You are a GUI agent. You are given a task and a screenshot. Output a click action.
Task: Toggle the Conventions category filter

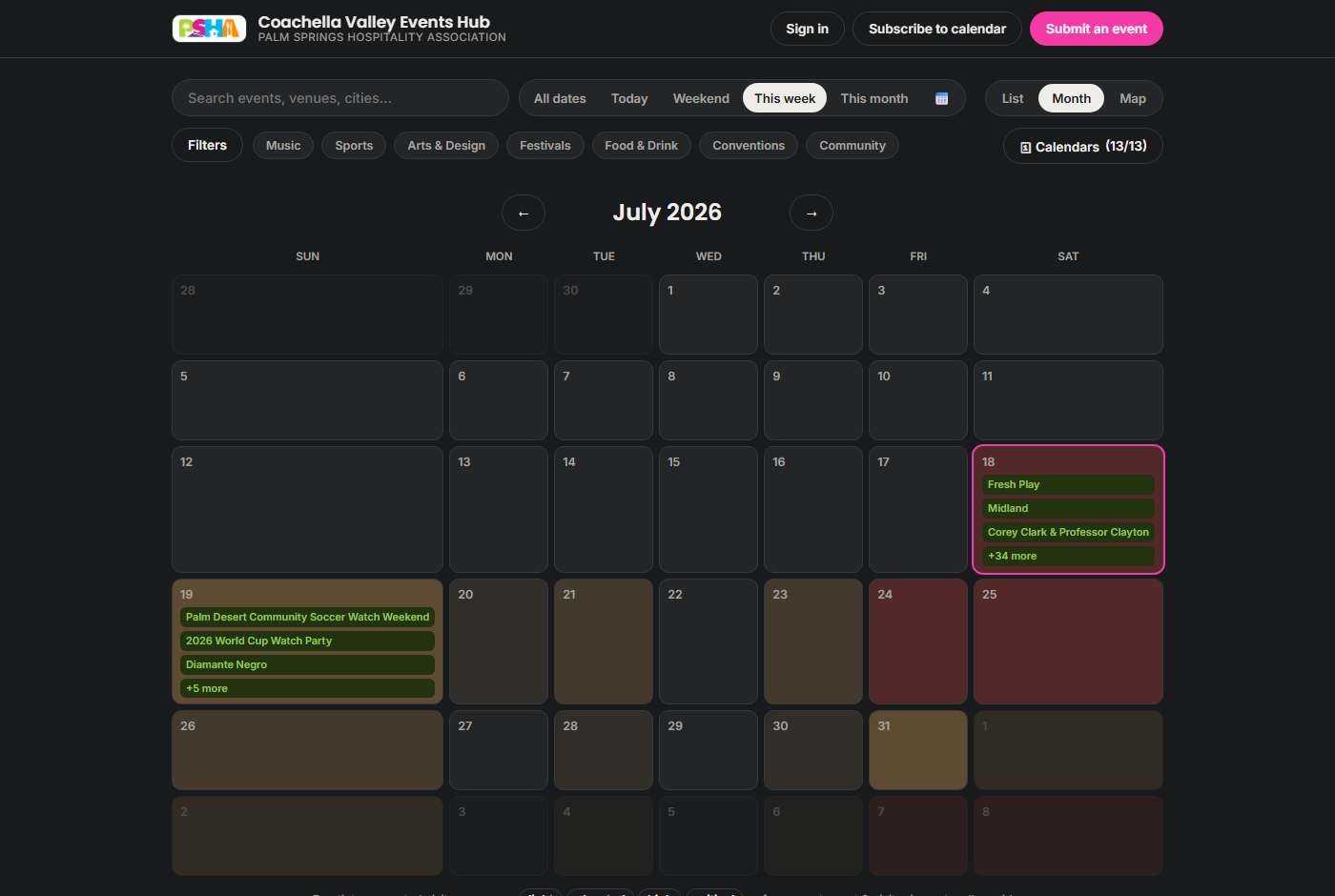coord(749,146)
